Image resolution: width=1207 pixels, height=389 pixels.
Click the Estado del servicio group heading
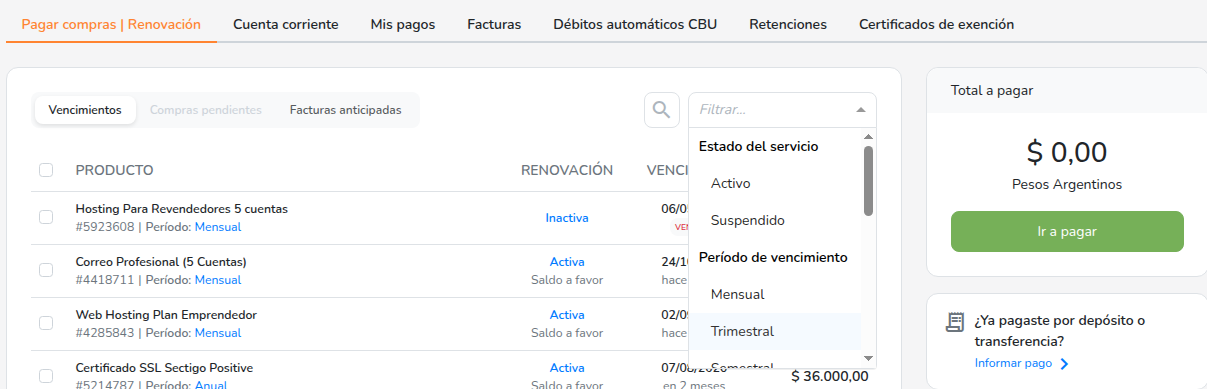pos(759,146)
